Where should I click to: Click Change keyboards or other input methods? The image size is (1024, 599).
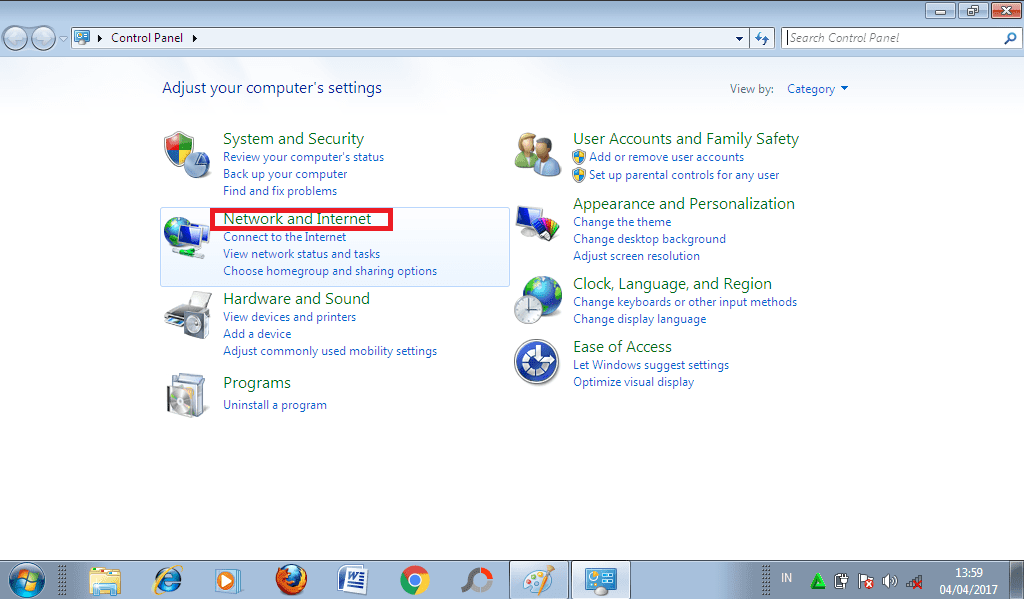[x=685, y=302]
